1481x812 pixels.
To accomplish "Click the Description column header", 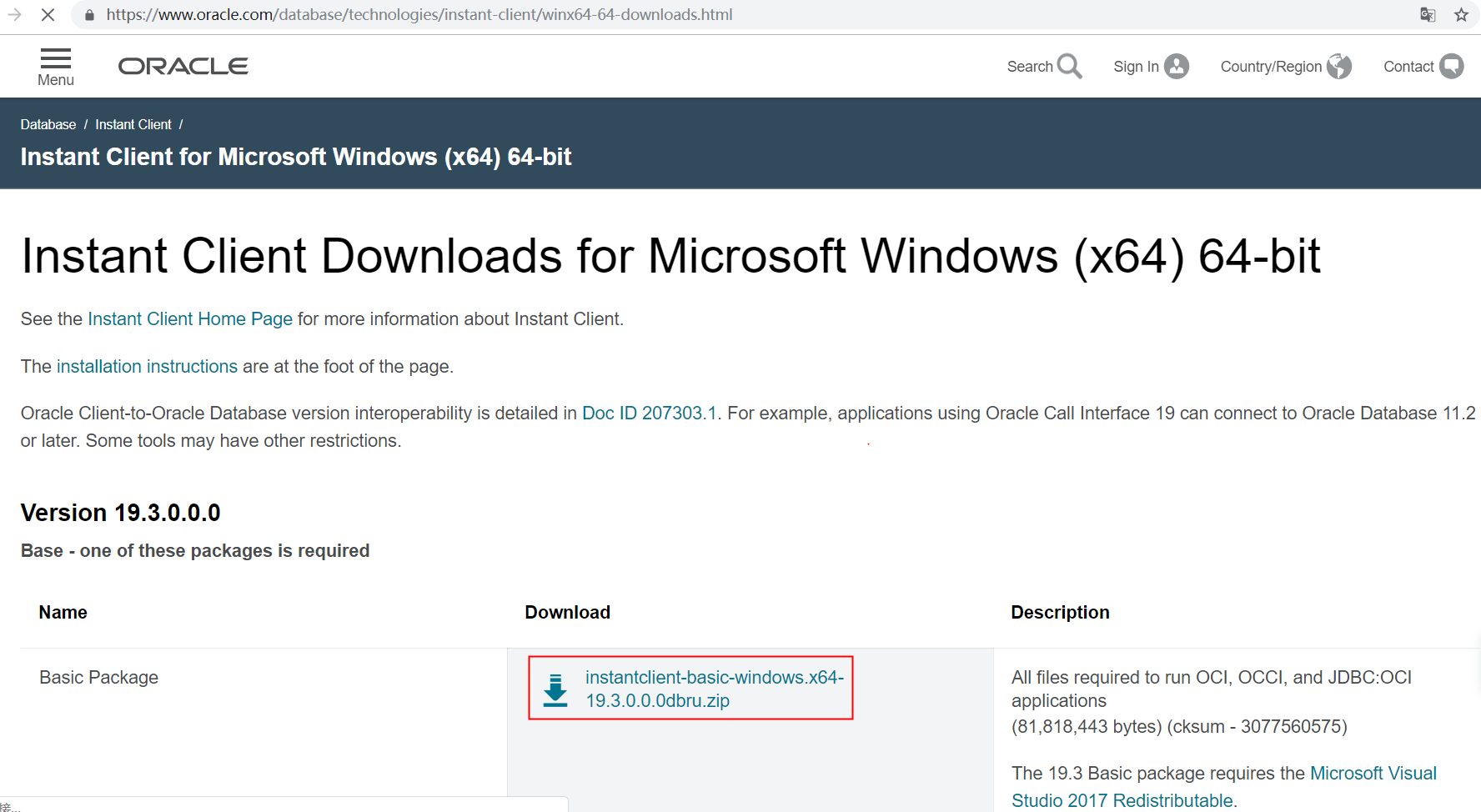I will (x=1060, y=613).
